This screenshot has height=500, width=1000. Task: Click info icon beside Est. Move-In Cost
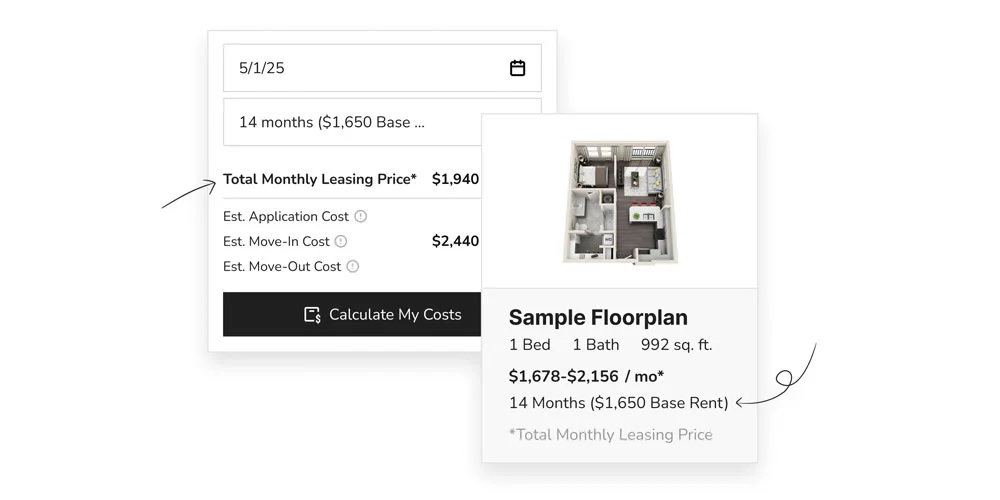(341, 241)
